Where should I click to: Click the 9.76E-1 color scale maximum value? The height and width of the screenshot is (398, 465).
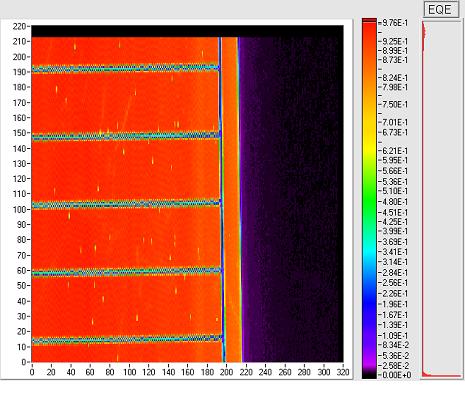point(395,23)
